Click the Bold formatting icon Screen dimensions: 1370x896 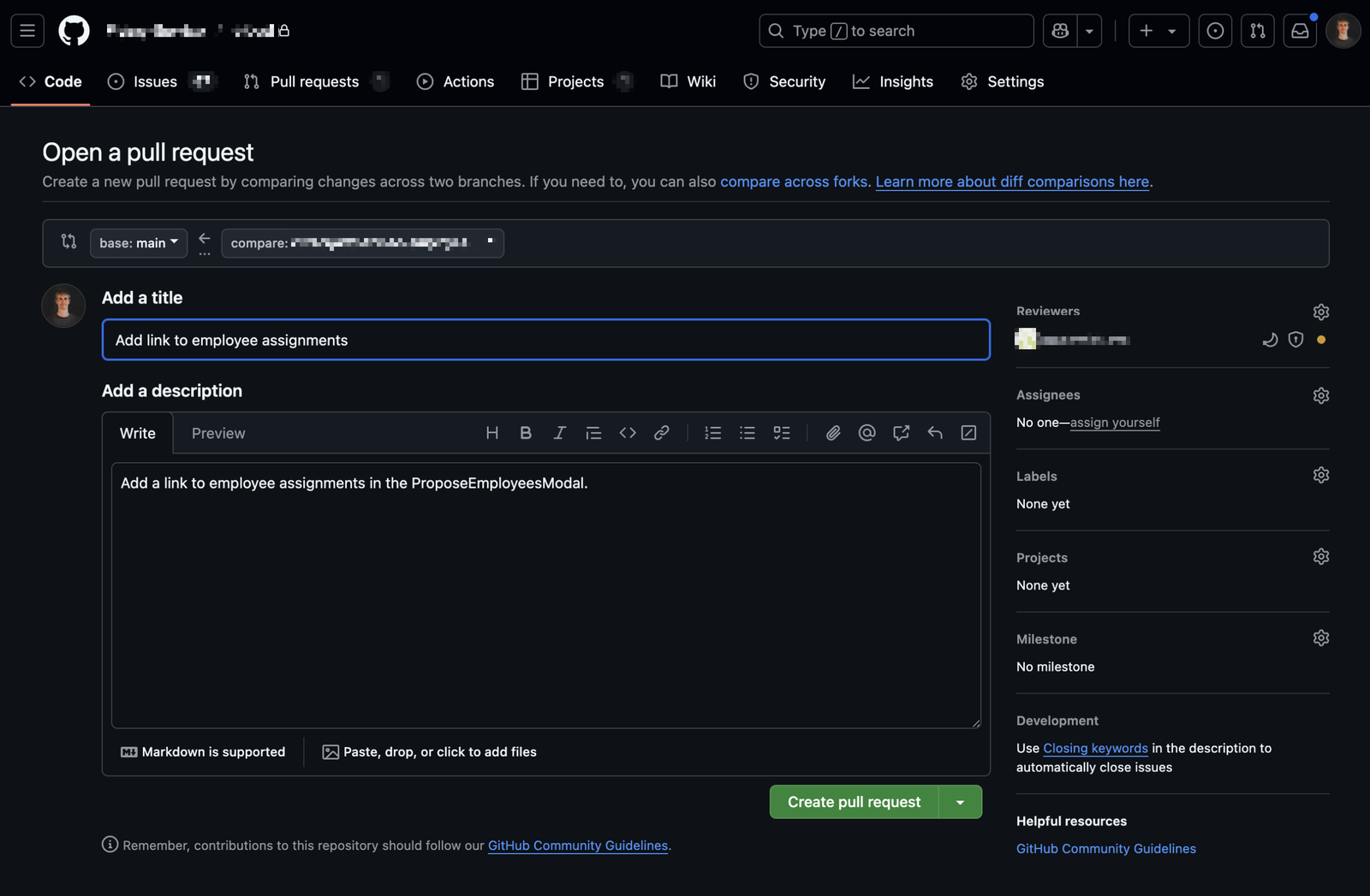tap(526, 433)
